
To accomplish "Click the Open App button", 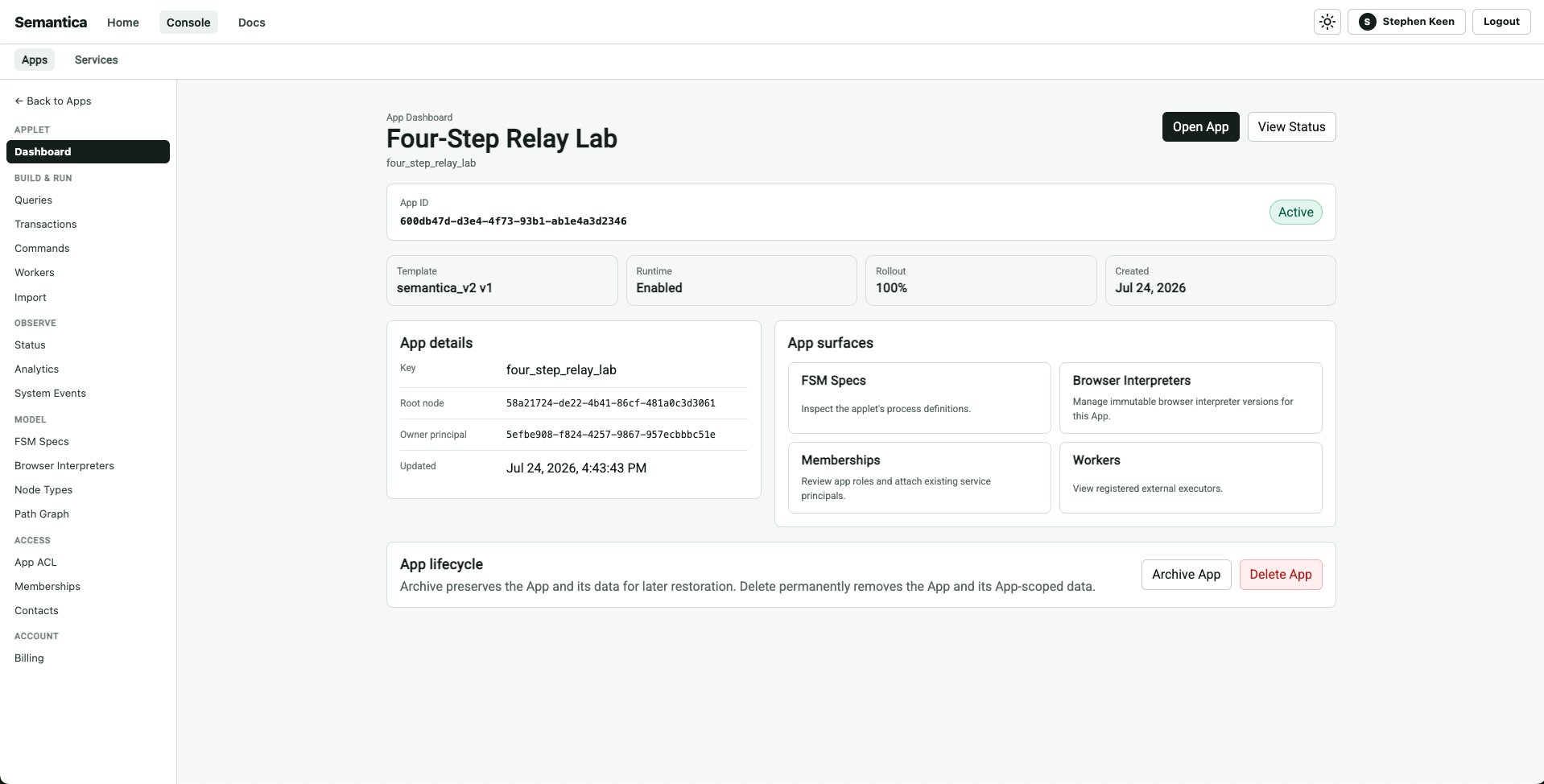I will (x=1200, y=126).
